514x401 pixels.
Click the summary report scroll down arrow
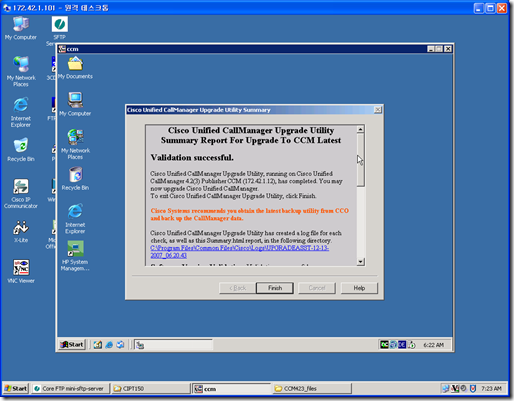[x=360, y=262]
